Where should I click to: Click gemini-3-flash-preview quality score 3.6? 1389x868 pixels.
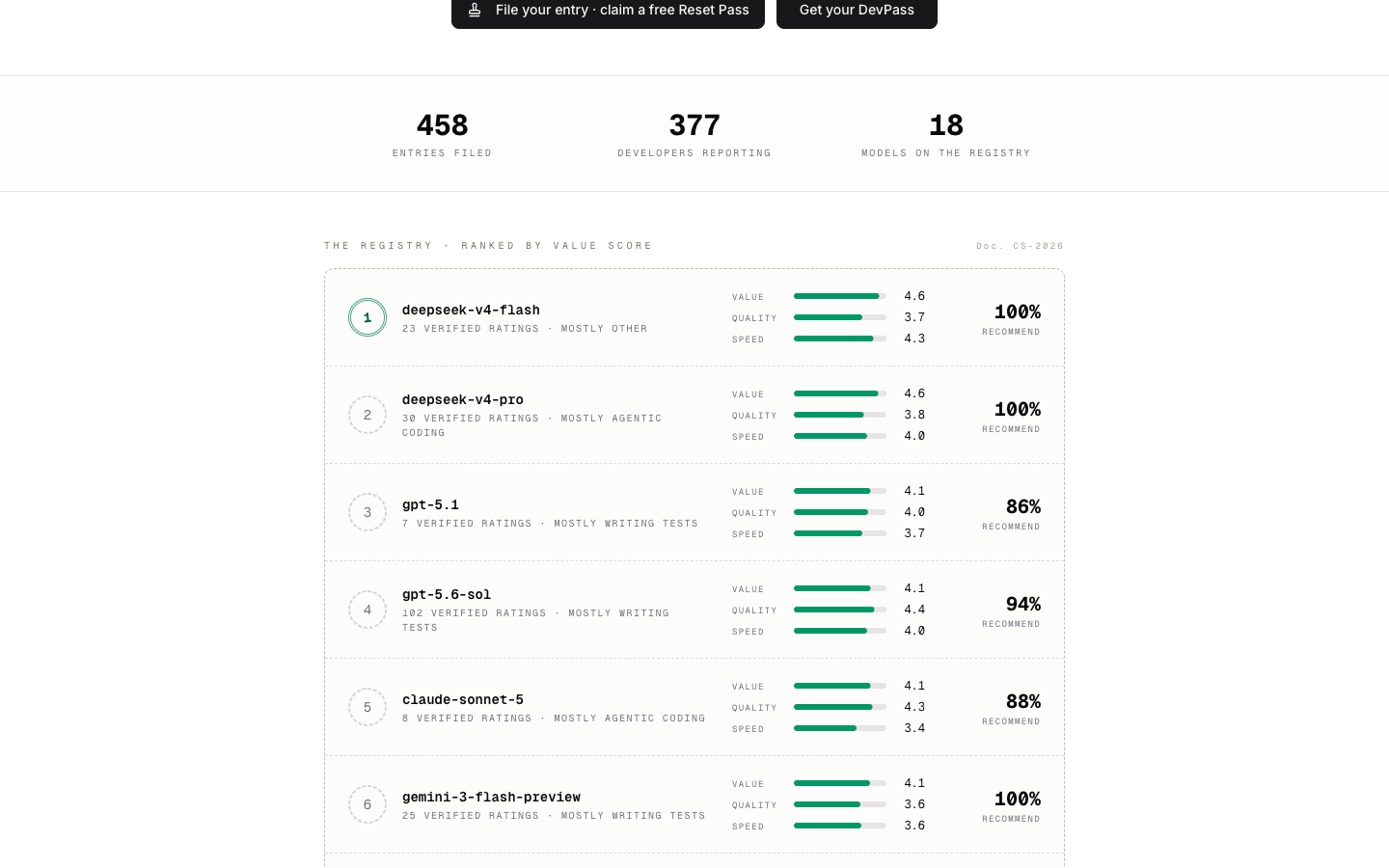click(x=914, y=804)
